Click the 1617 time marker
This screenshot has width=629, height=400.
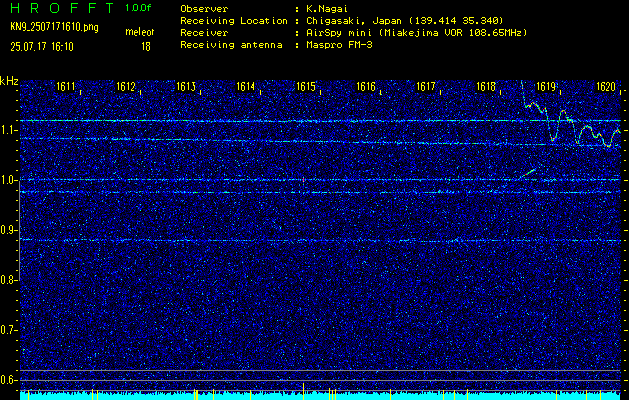[x=426, y=86]
